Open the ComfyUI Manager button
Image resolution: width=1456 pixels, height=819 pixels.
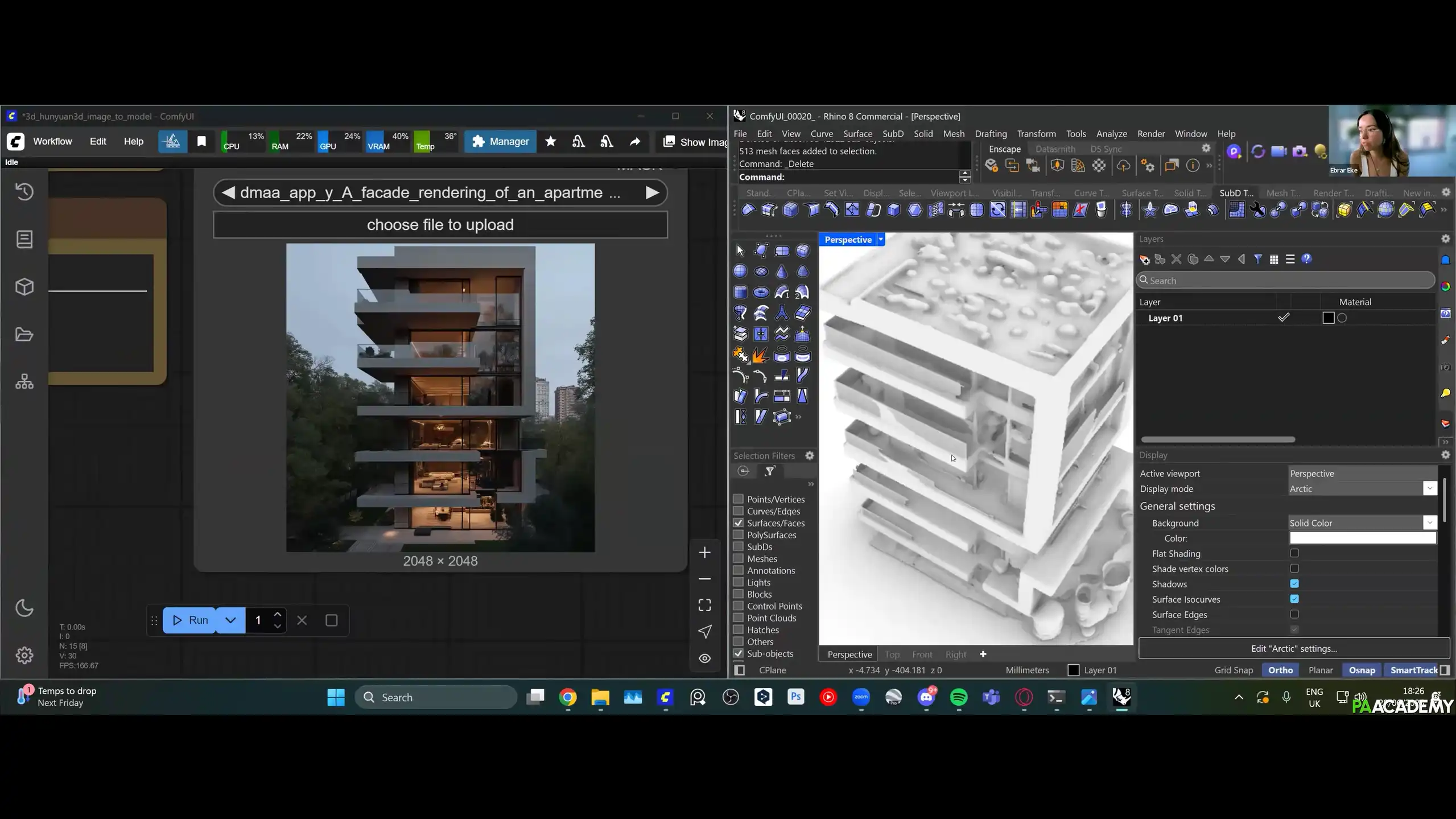[500, 142]
